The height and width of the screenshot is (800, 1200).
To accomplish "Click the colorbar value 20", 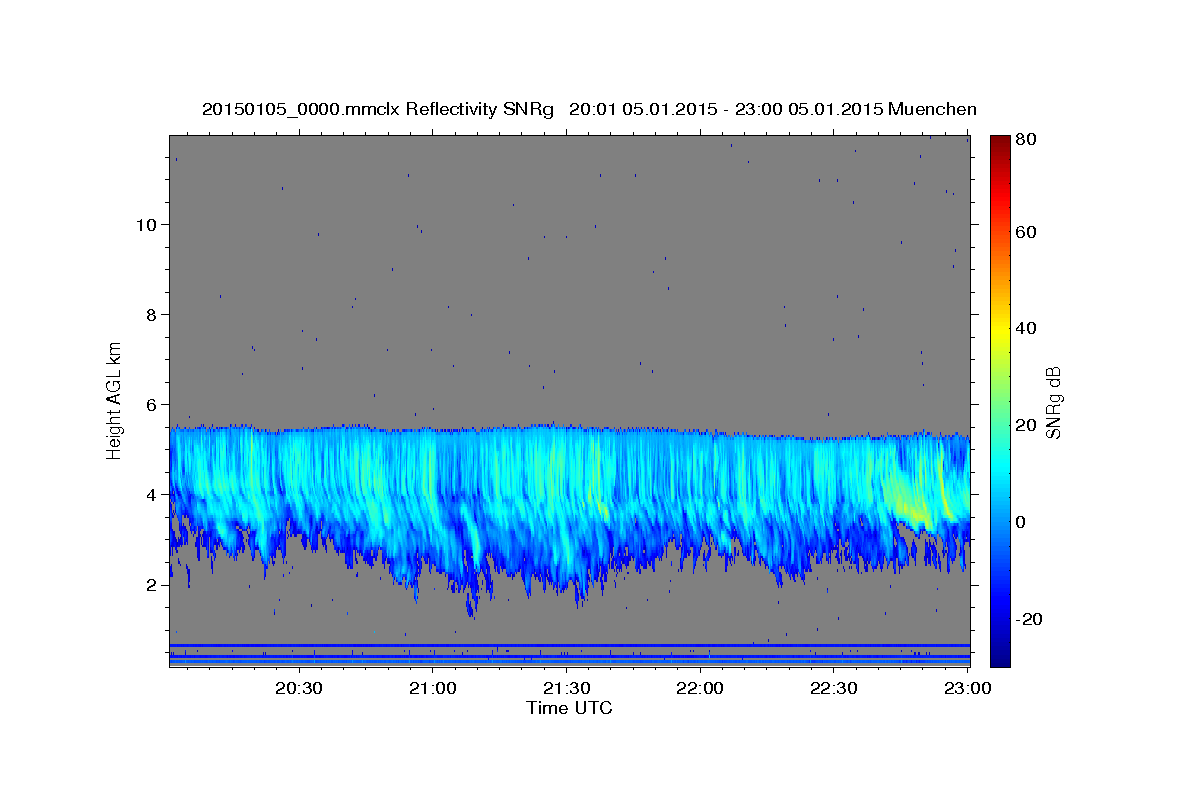I will coord(1025,425).
